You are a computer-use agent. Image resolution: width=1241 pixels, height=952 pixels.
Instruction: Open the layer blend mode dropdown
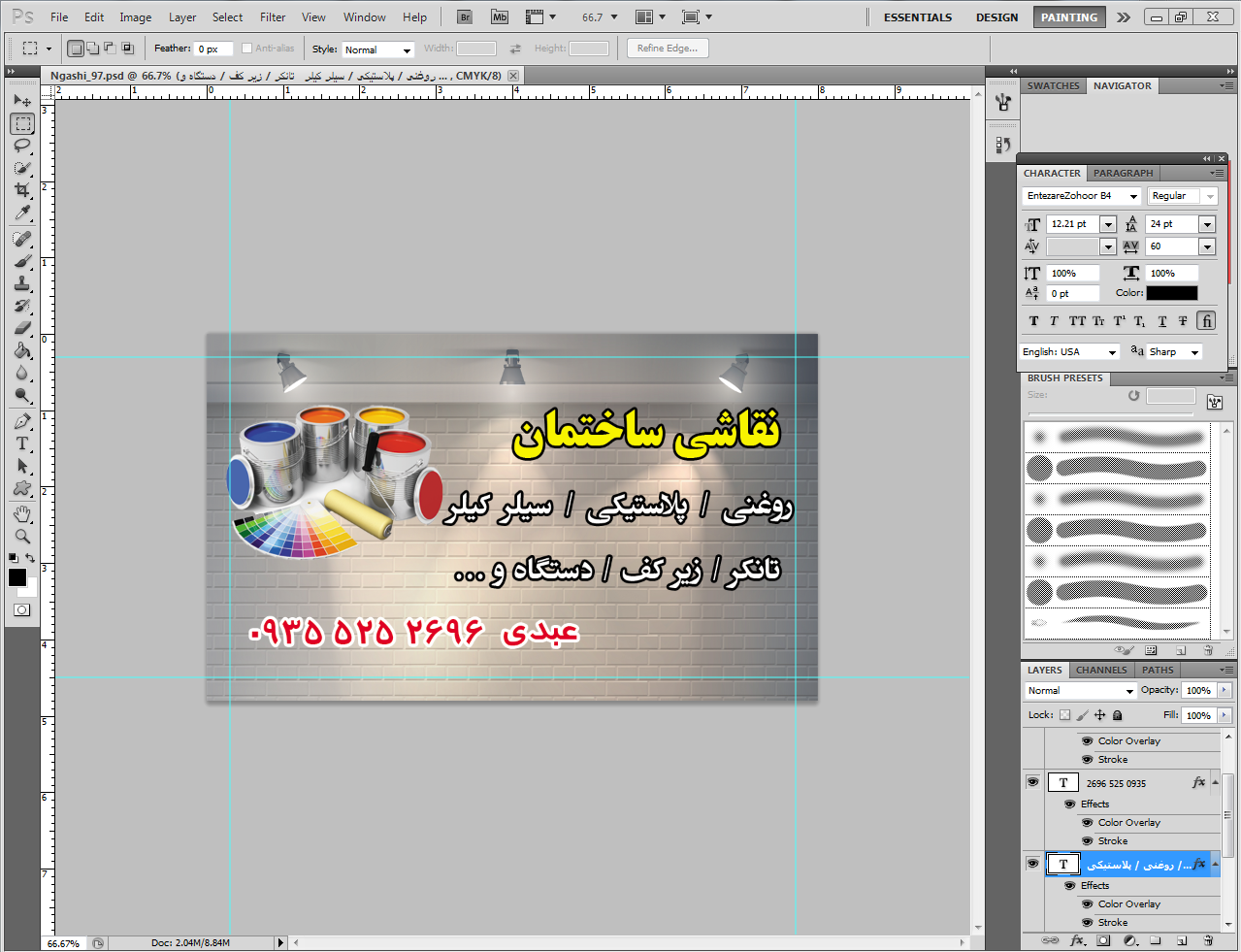pyautogui.click(x=1080, y=691)
